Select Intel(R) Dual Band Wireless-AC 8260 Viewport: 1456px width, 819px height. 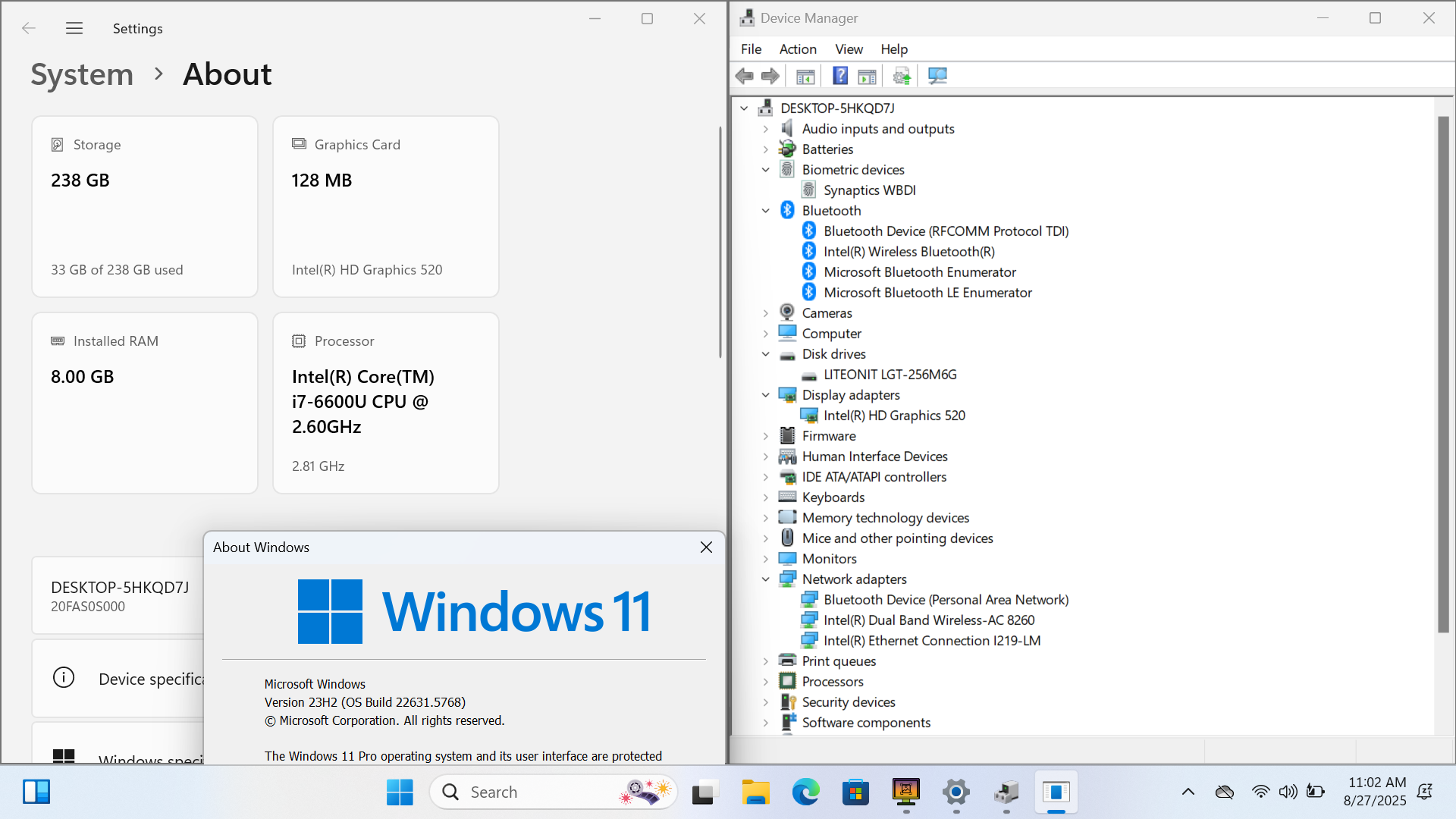tap(929, 620)
